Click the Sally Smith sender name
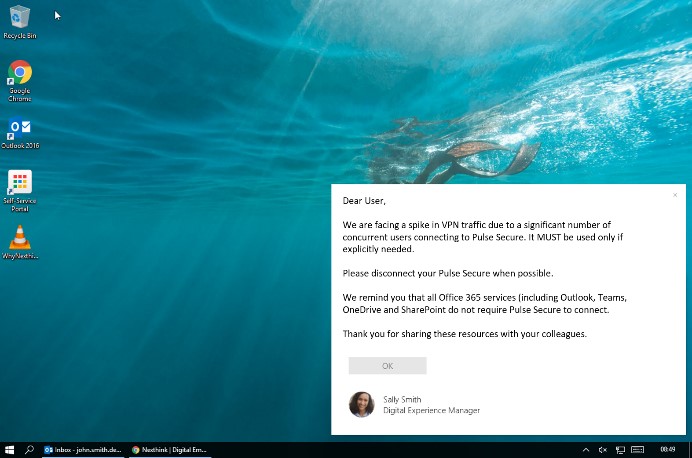692x458 pixels. pos(402,399)
